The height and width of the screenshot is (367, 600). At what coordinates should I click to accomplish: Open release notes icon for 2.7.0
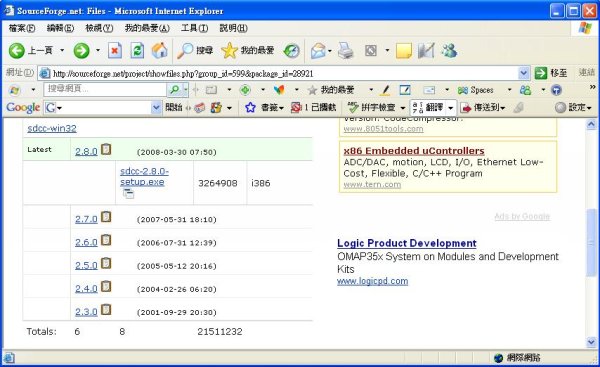pyautogui.click(x=106, y=217)
